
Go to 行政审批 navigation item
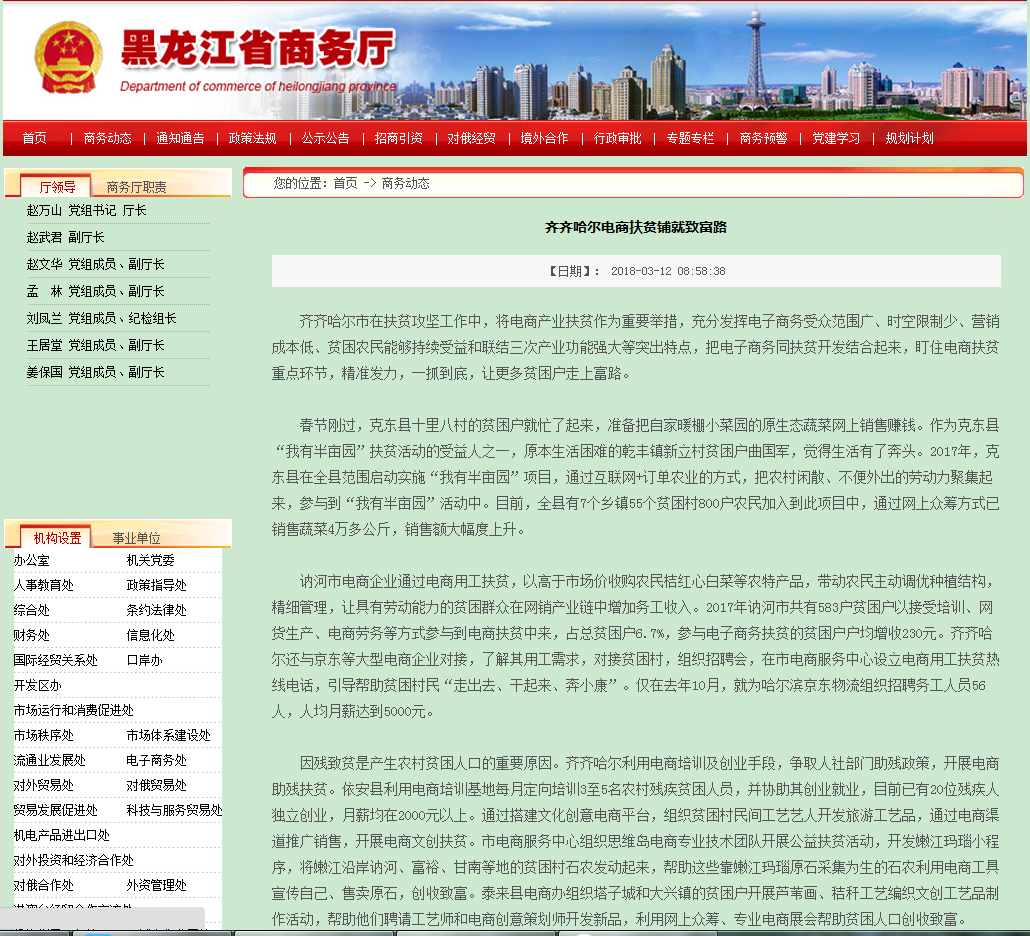coord(617,139)
